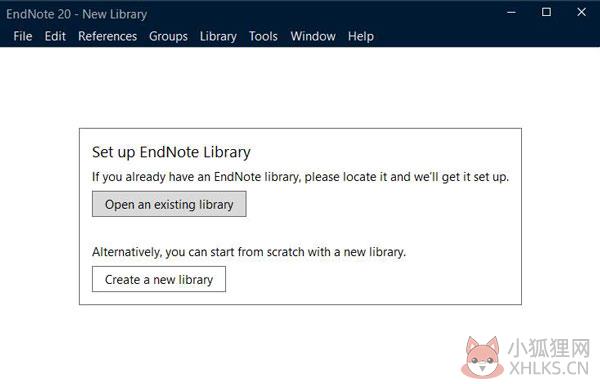The width and height of the screenshot is (600, 384).
Task: Click the 'If you already have an EndNote library' text
Action: point(300,177)
